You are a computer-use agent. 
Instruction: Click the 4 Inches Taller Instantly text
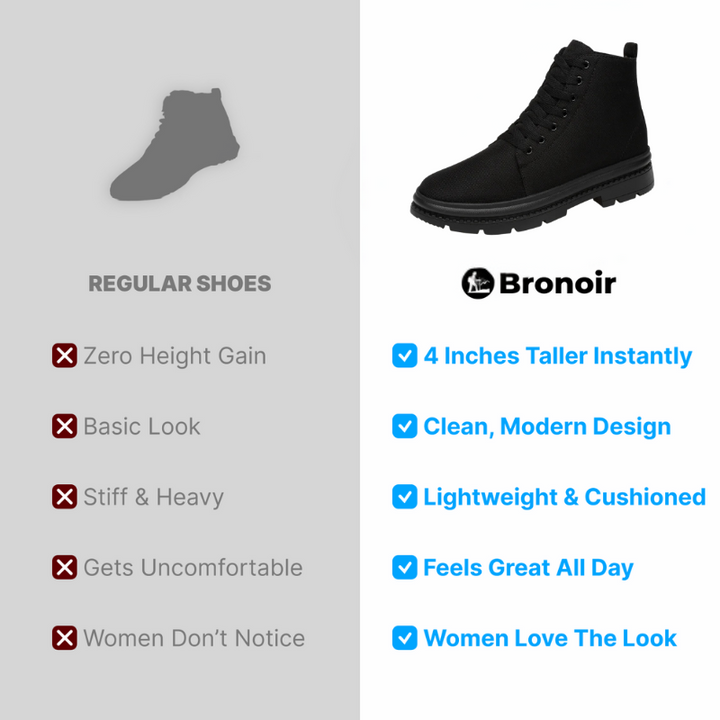[557, 356]
